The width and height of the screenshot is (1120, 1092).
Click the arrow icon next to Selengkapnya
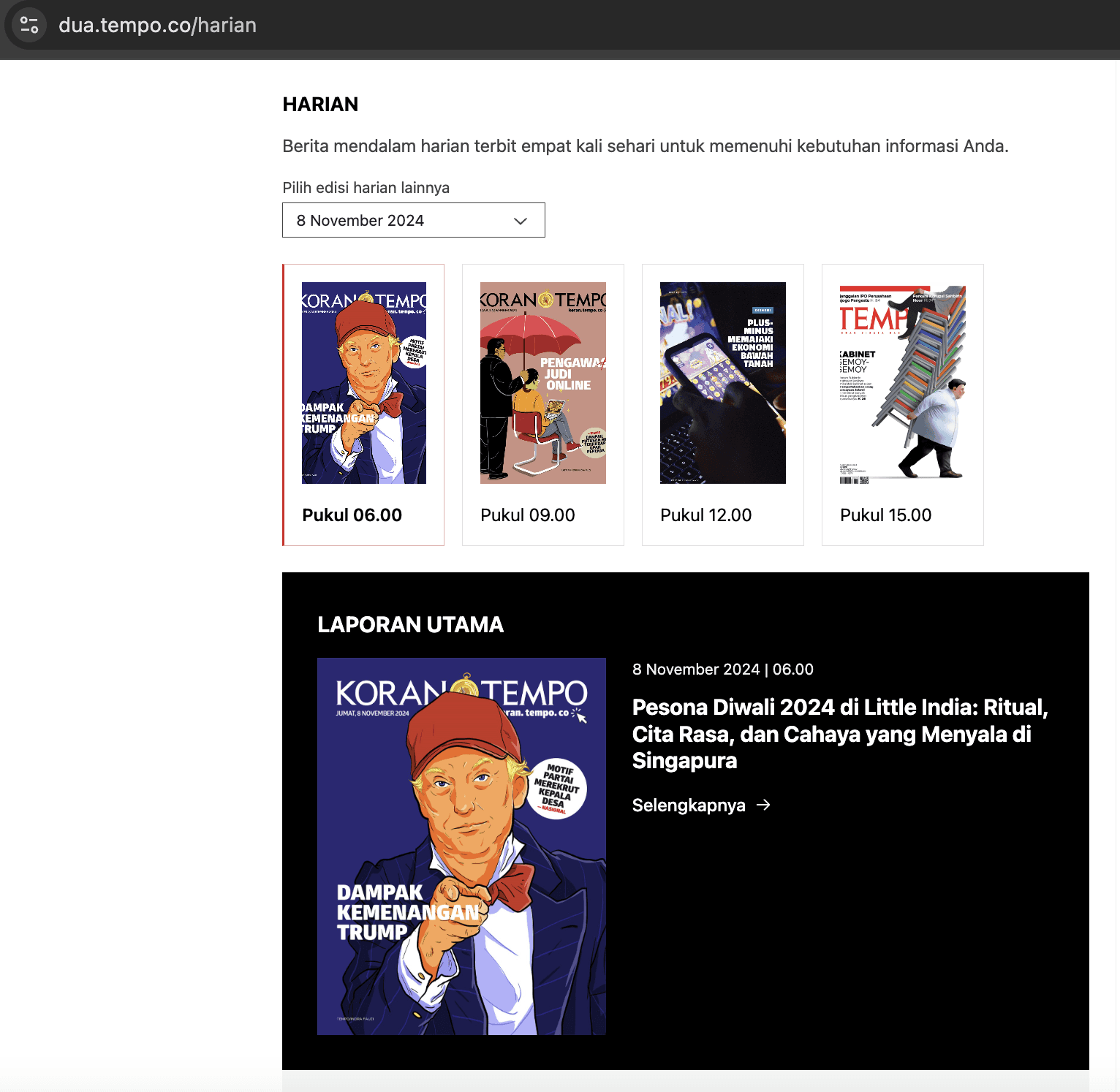pyautogui.click(x=763, y=805)
